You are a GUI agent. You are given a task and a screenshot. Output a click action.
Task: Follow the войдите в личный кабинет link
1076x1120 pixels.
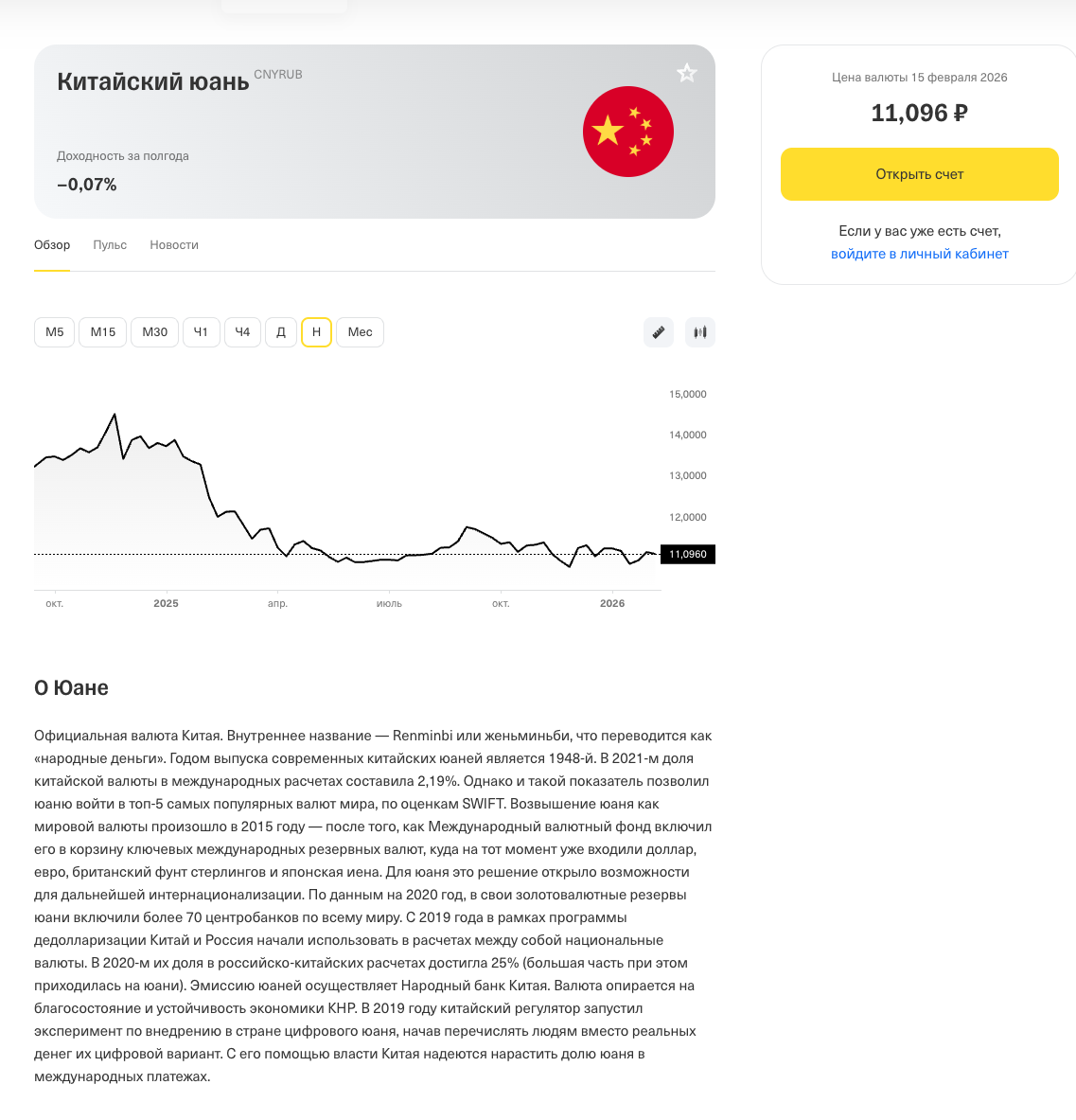coord(920,254)
